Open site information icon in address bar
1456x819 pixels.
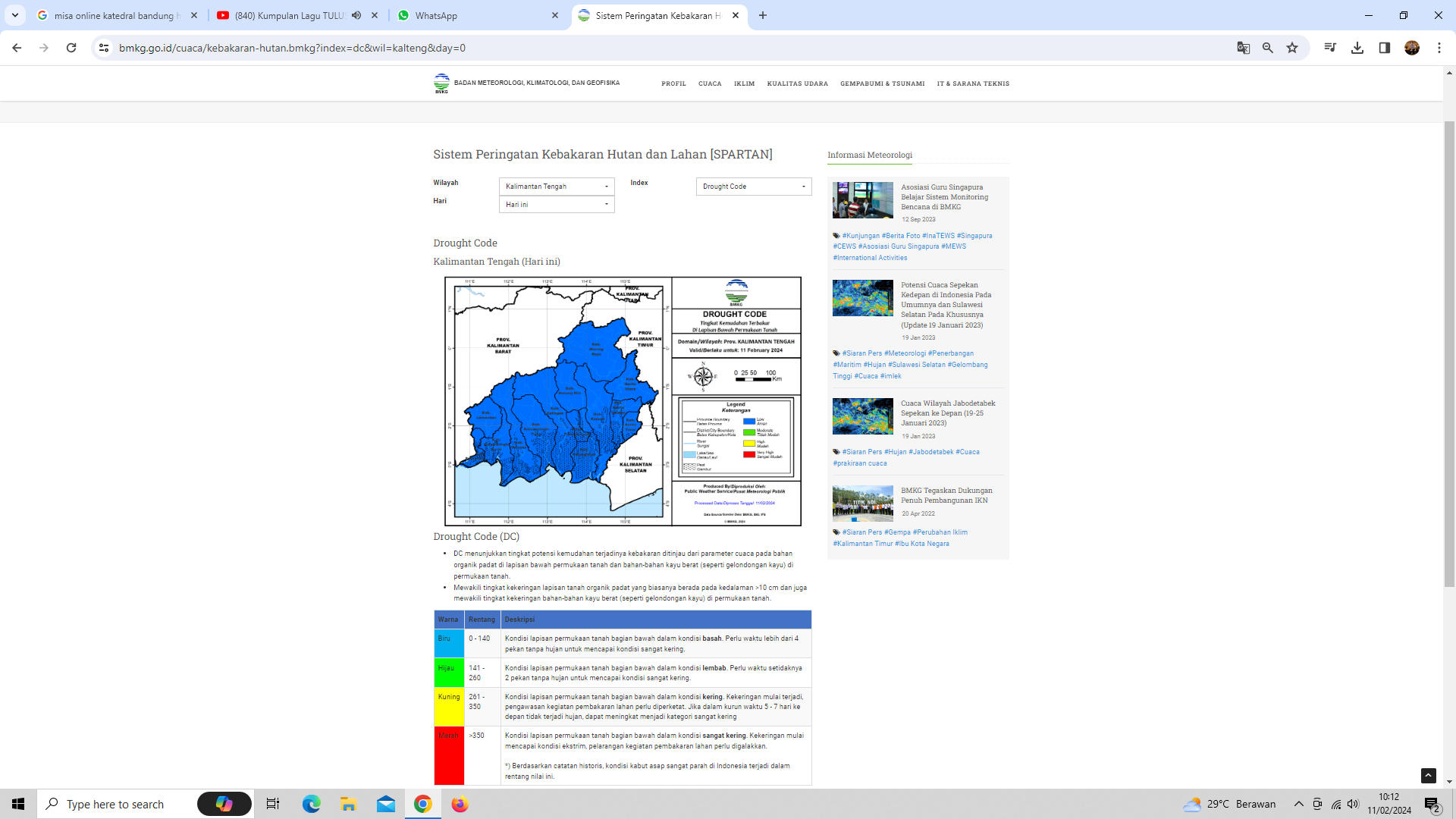pyautogui.click(x=104, y=48)
